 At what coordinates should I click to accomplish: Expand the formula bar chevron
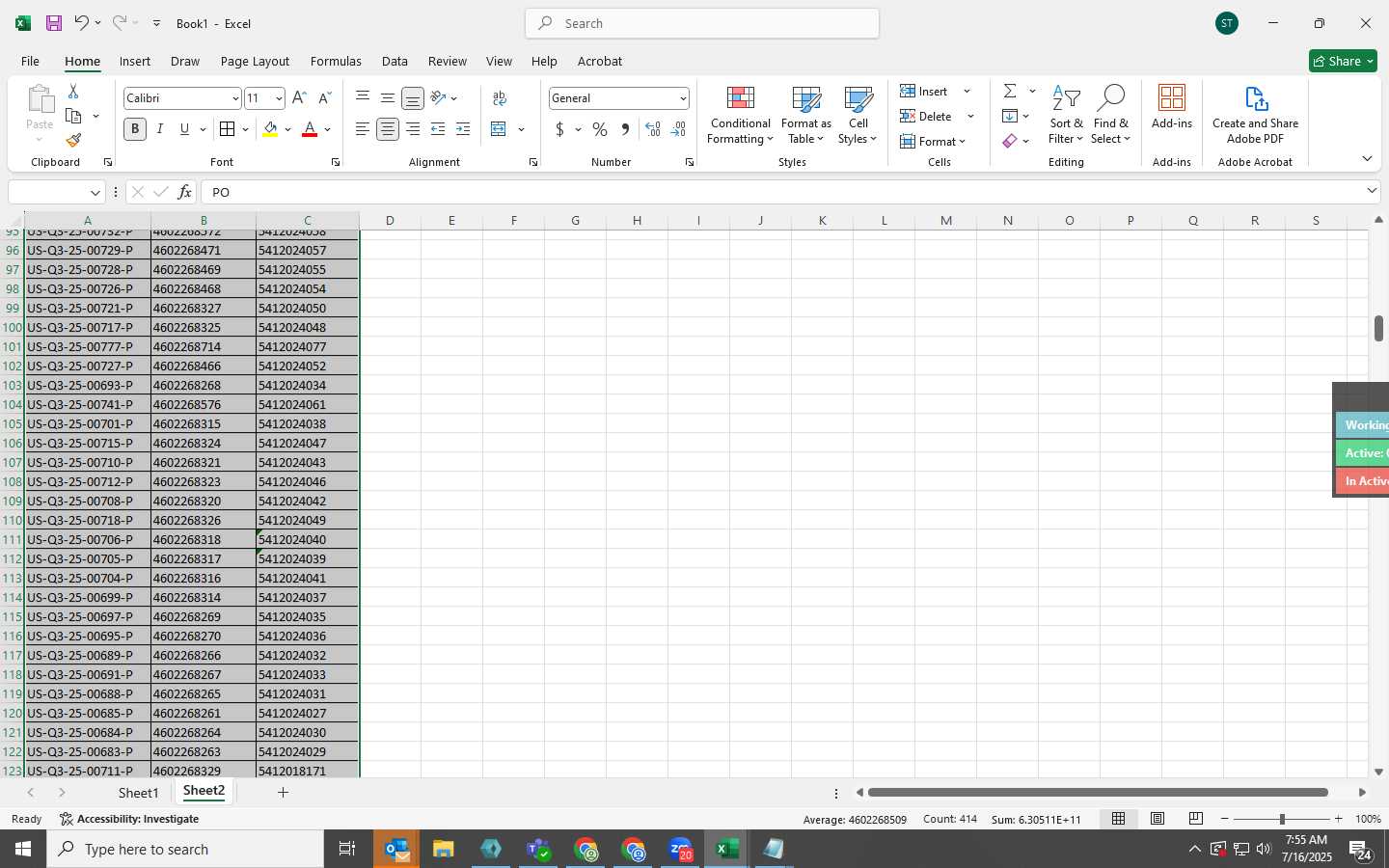(x=1372, y=191)
